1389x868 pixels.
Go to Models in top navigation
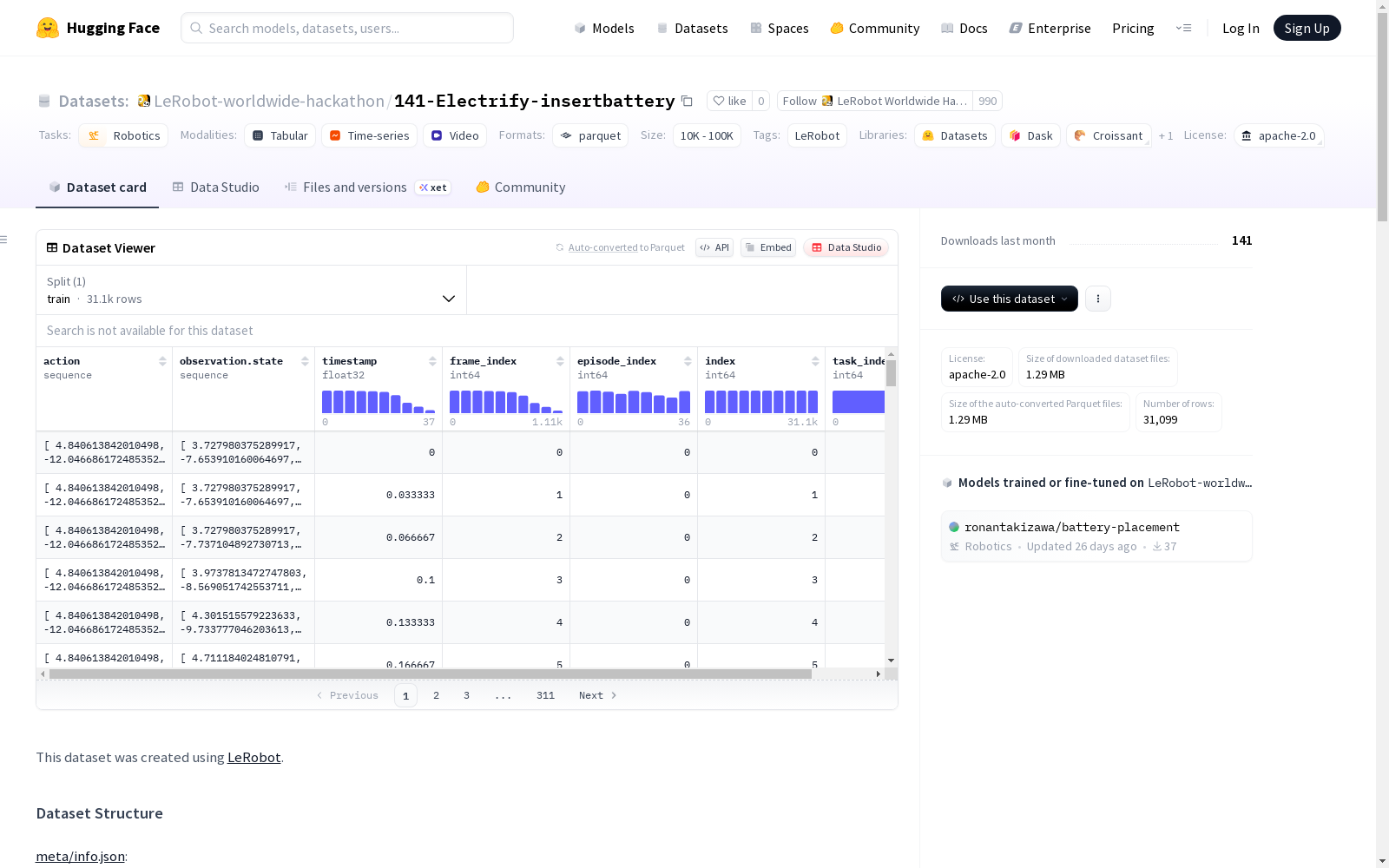[604, 28]
